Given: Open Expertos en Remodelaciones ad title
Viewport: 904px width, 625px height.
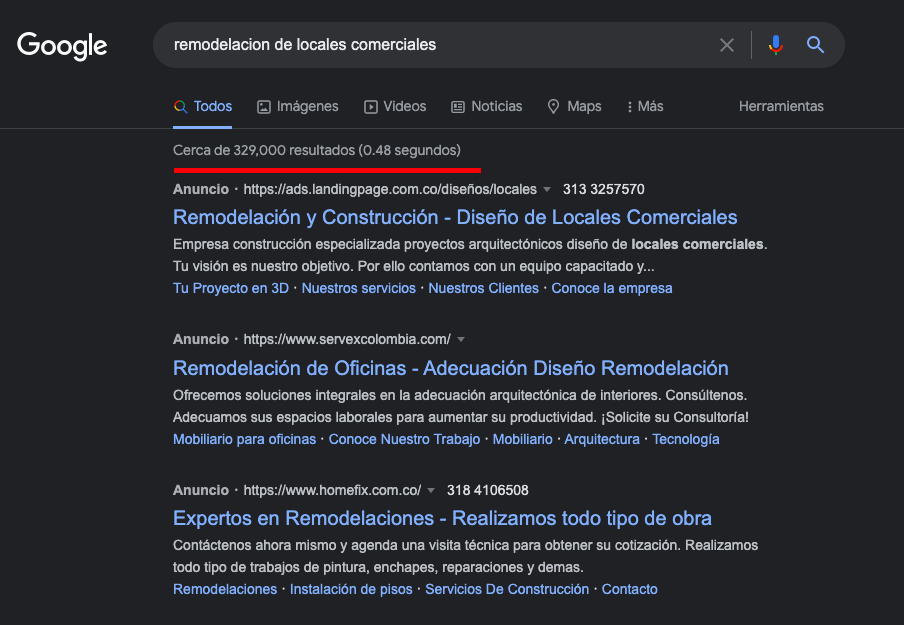Looking at the screenshot, I should click(x=442, y=518).
